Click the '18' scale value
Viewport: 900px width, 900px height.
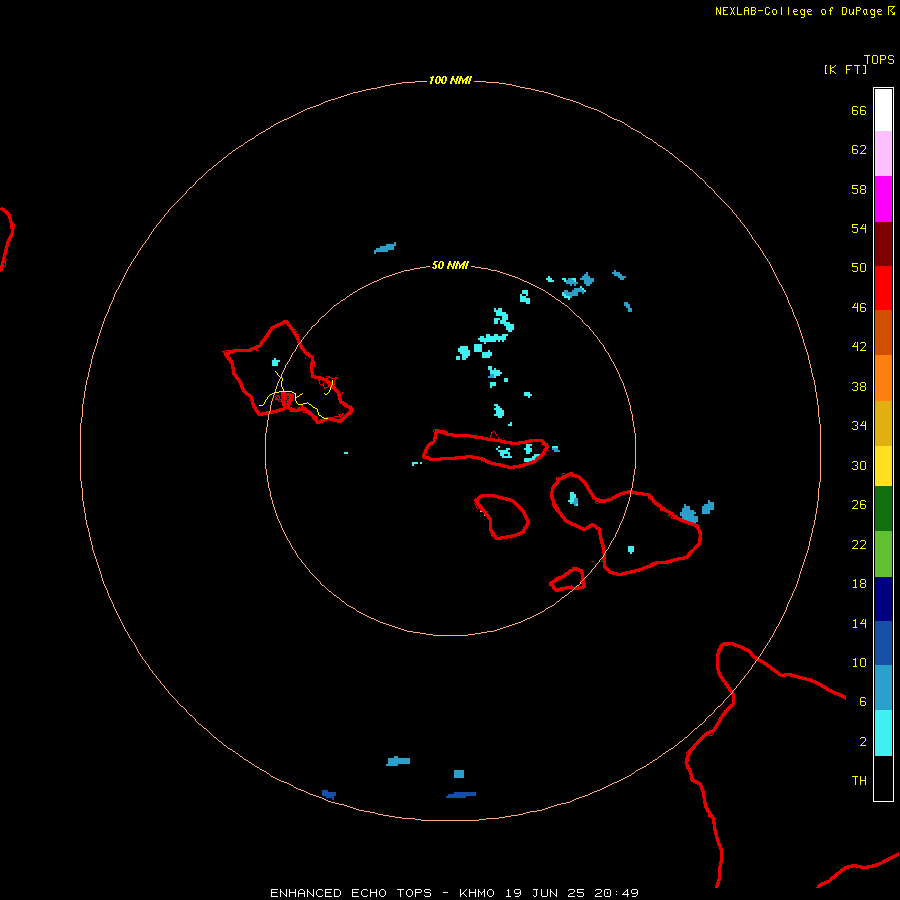click(859, 584)
